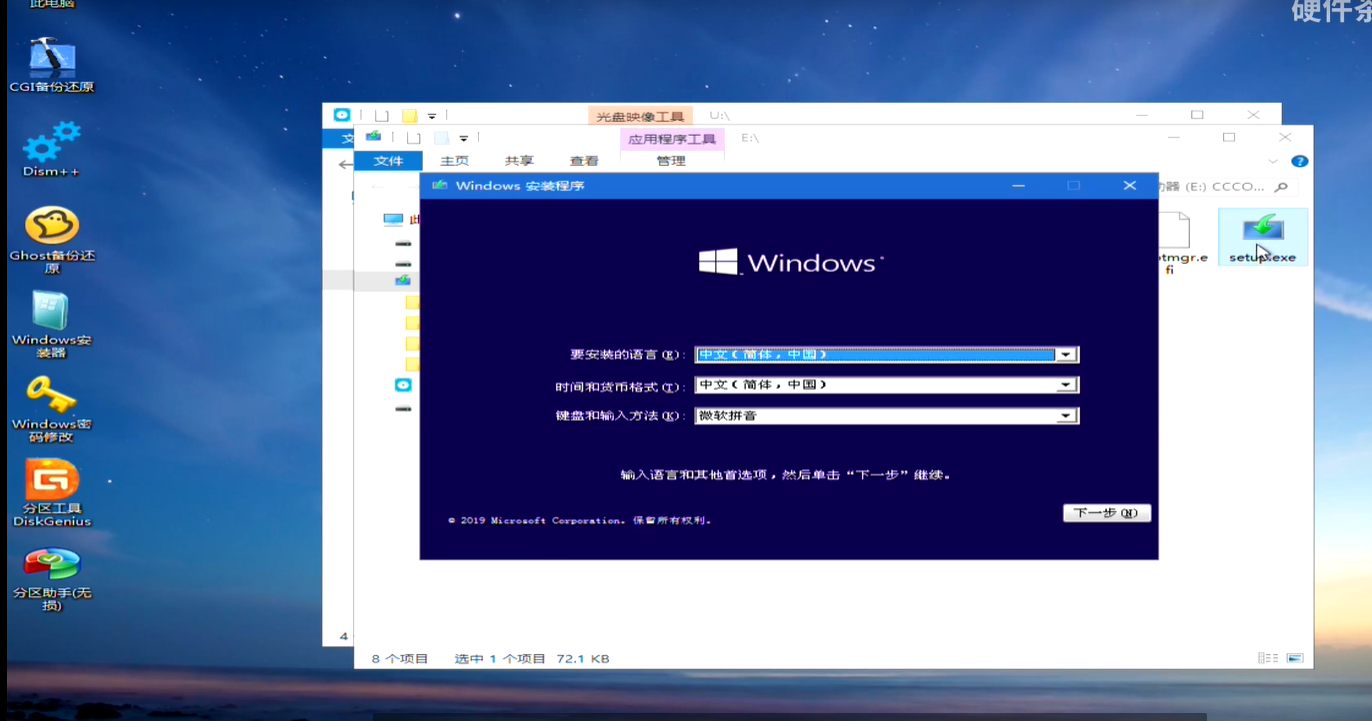Click the back arrow in U:\ window
Screen dimensions: 1372x721
345,164
